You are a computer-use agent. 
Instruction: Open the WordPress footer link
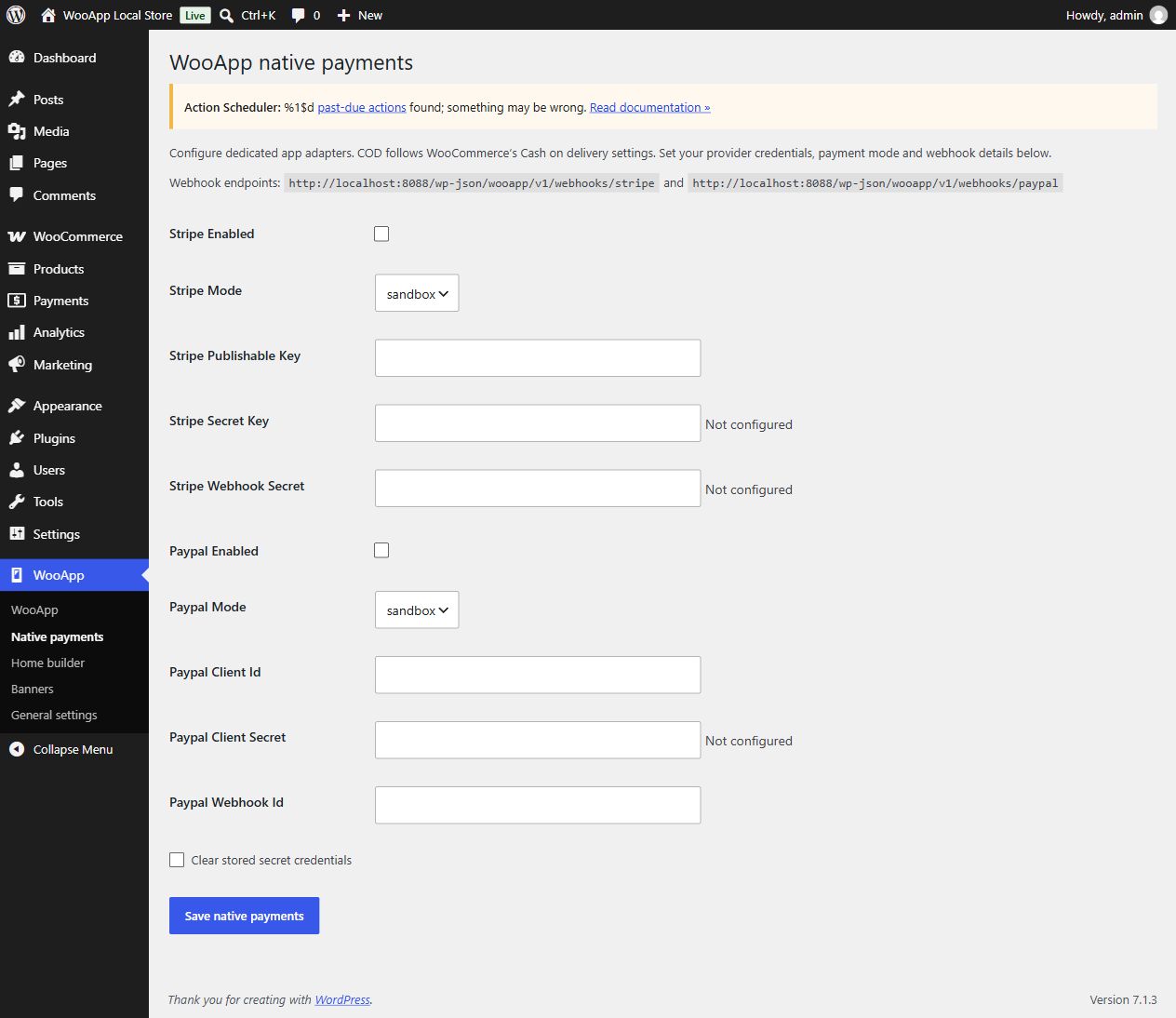(x=342, y=999)
